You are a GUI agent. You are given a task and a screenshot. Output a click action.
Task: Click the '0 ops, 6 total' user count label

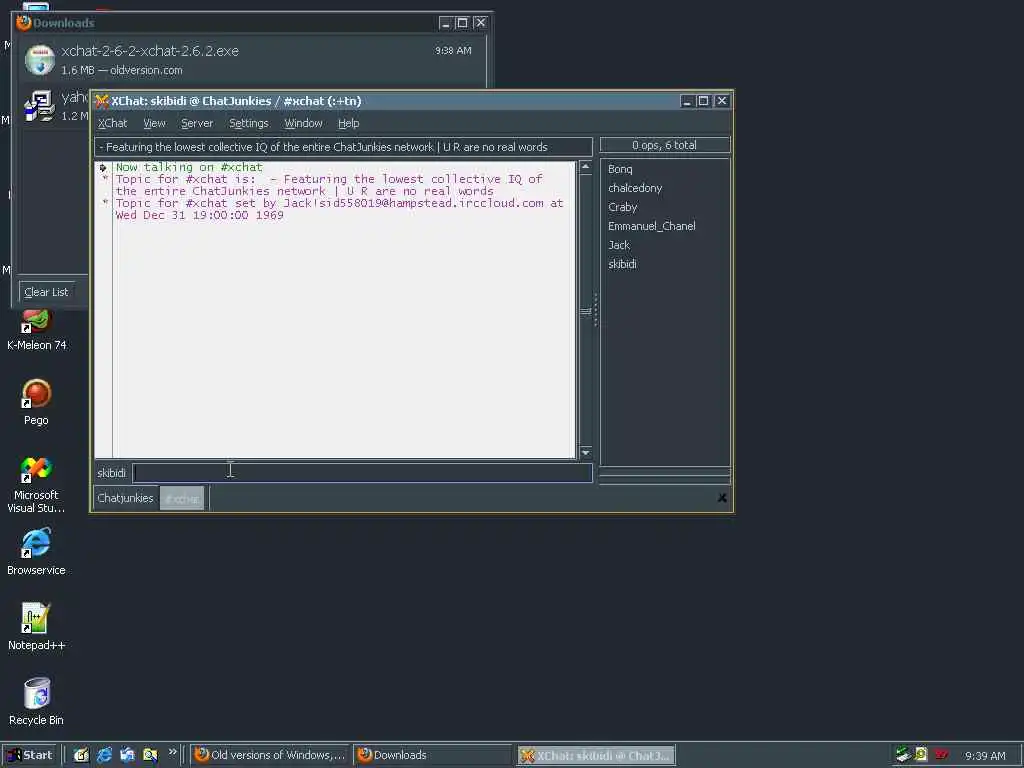[664, 145]
